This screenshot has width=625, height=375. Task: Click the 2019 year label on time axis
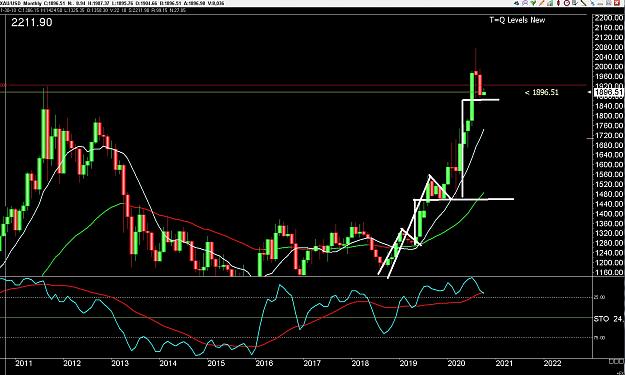[408, 363]
